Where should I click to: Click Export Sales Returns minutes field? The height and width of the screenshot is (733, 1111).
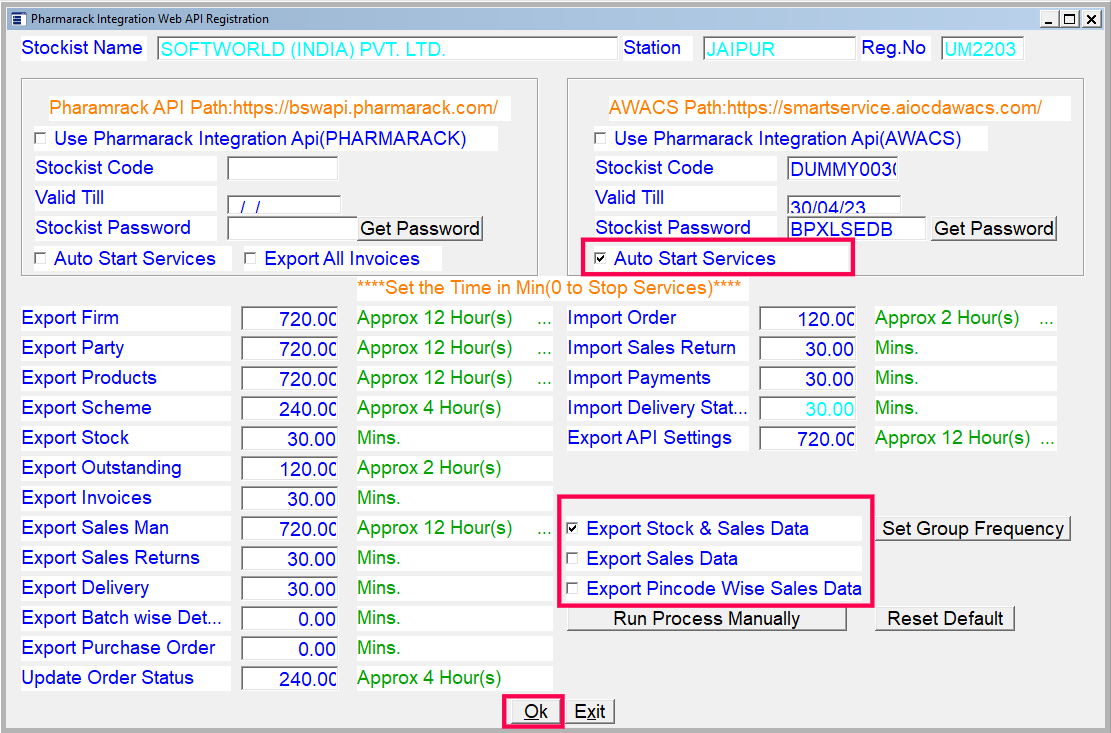tap(290, 559)
